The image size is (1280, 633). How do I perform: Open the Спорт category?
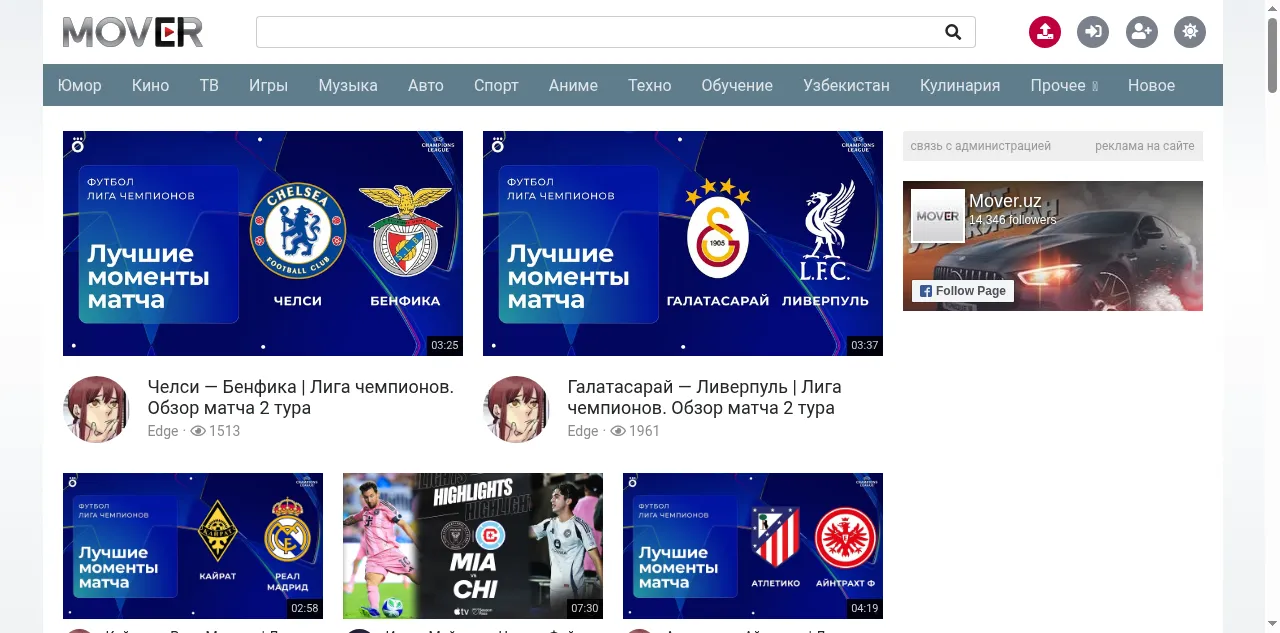coord(496,85)
